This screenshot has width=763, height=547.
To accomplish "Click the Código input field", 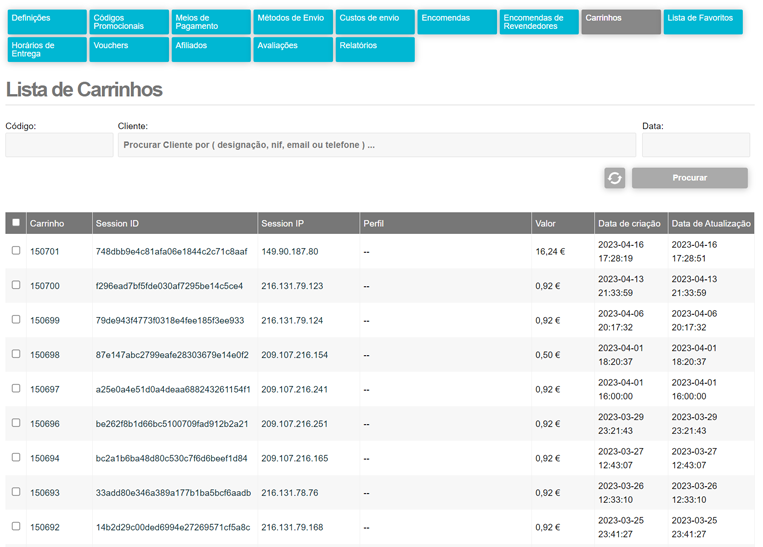I will (x=59, y=145).
